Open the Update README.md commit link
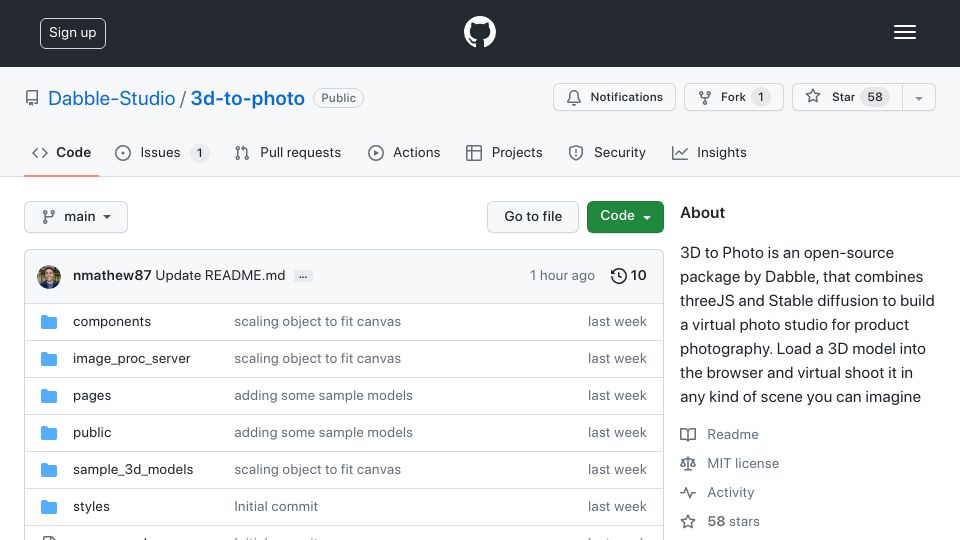 coord(220,276)
